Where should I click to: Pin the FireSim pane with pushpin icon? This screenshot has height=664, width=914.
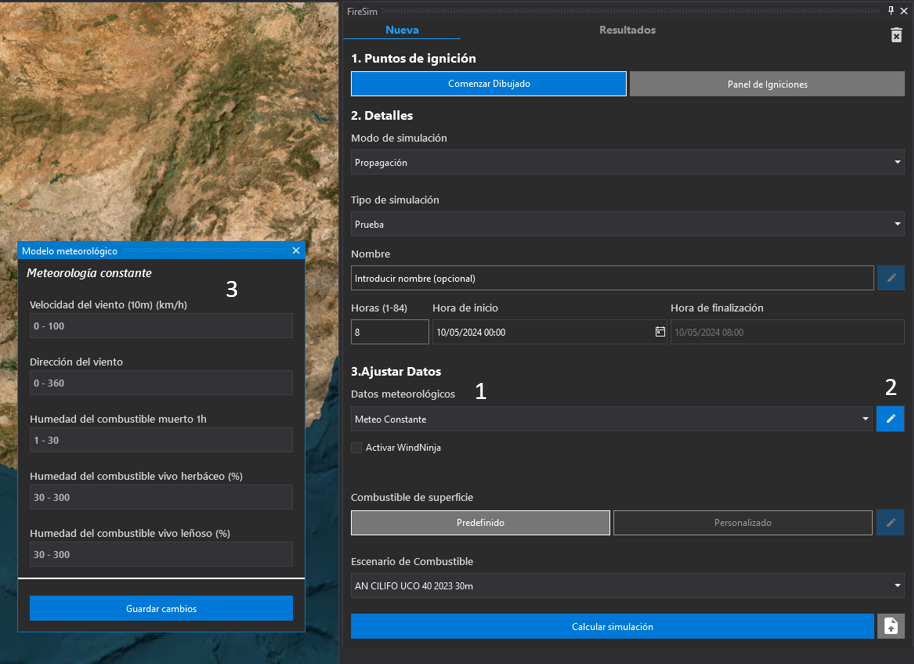(891, 10)
